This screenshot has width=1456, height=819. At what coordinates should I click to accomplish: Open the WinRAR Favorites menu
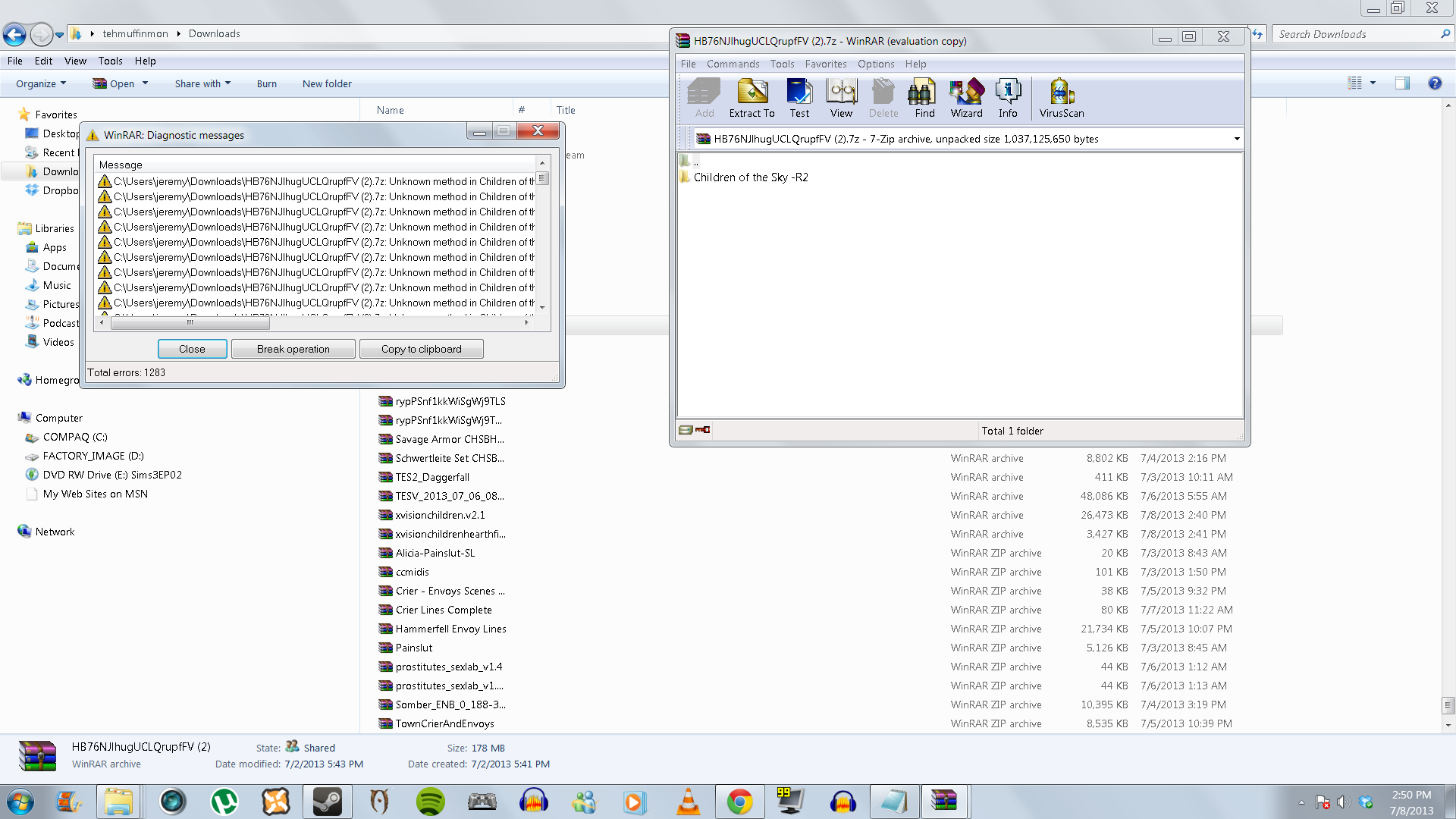(x=825, y=64)
